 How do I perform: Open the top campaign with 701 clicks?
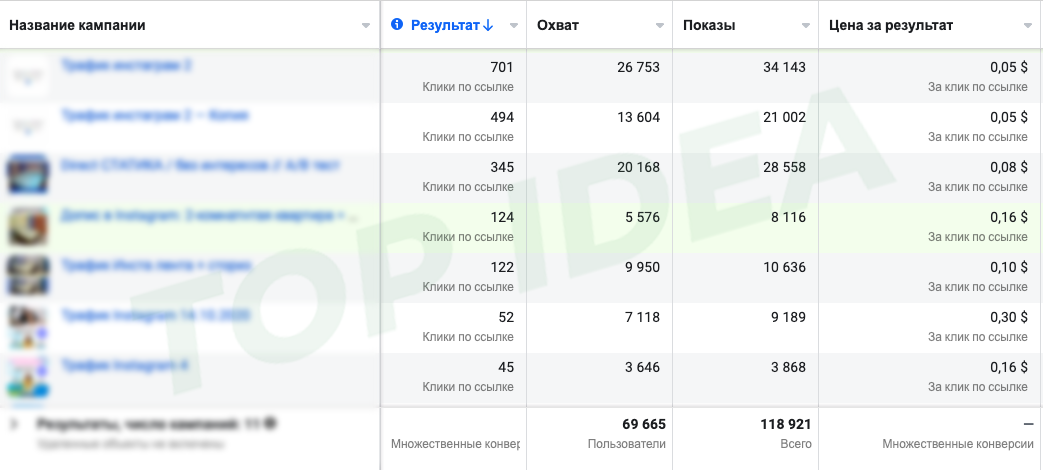click(127, 66)
